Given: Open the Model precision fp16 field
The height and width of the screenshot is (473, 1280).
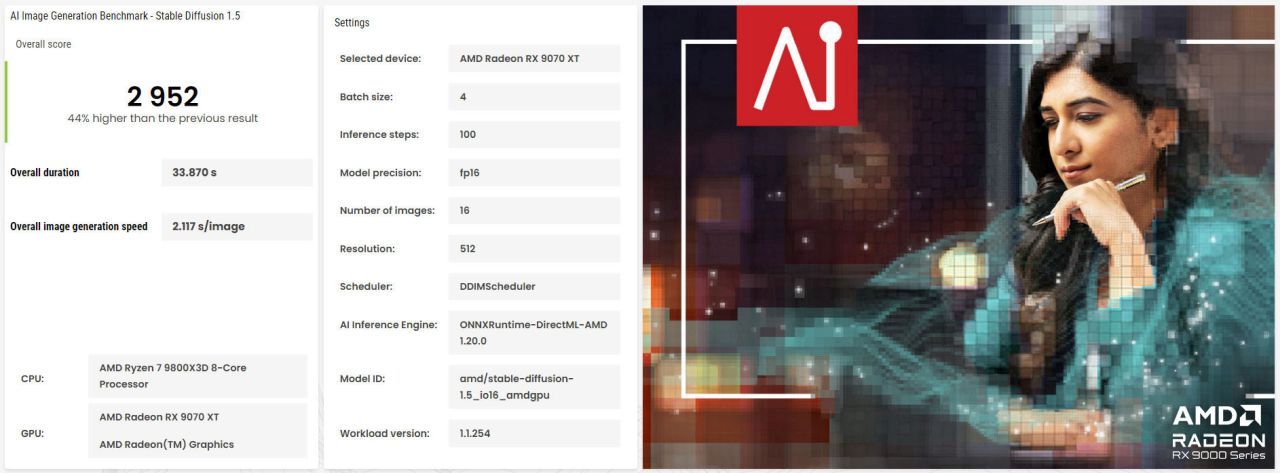Looking at the screenshot, I should point(533,173).
